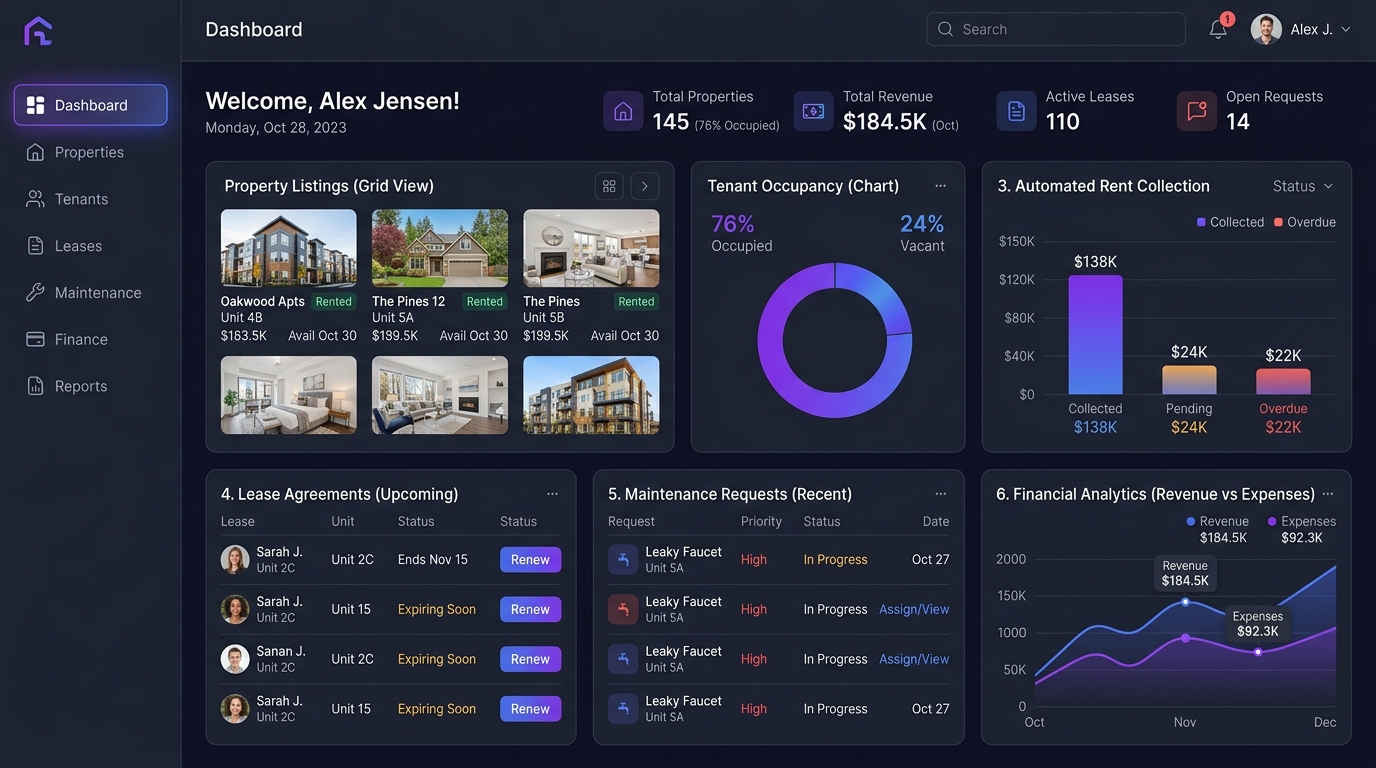Show Reports from the sidebar
Viewport: 1376px width, 768px height.
pyautogui.click(x=90, y=386)
